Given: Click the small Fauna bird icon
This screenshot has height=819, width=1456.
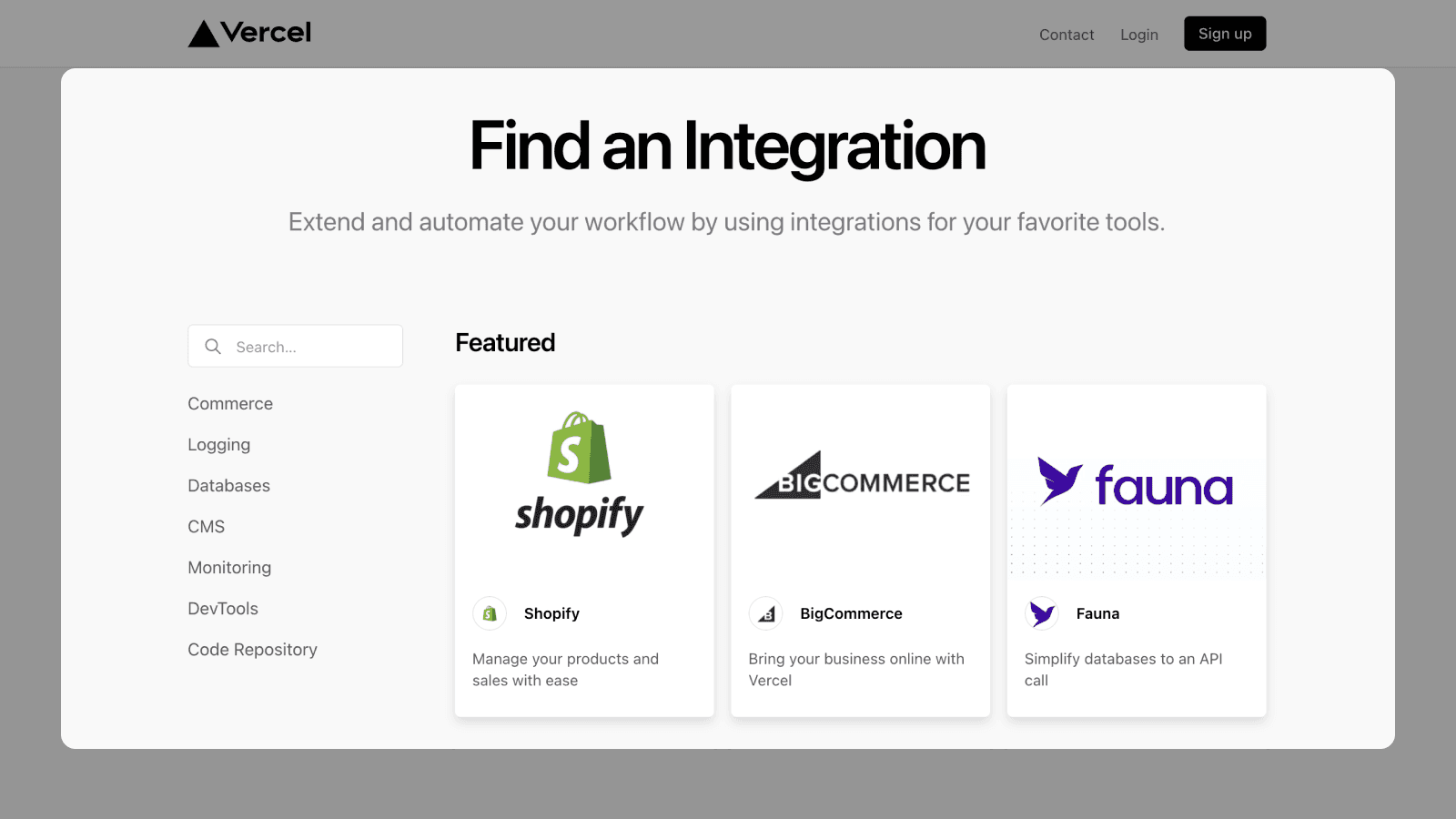Looking at the screenshot, I should (x=1042, y=613).
